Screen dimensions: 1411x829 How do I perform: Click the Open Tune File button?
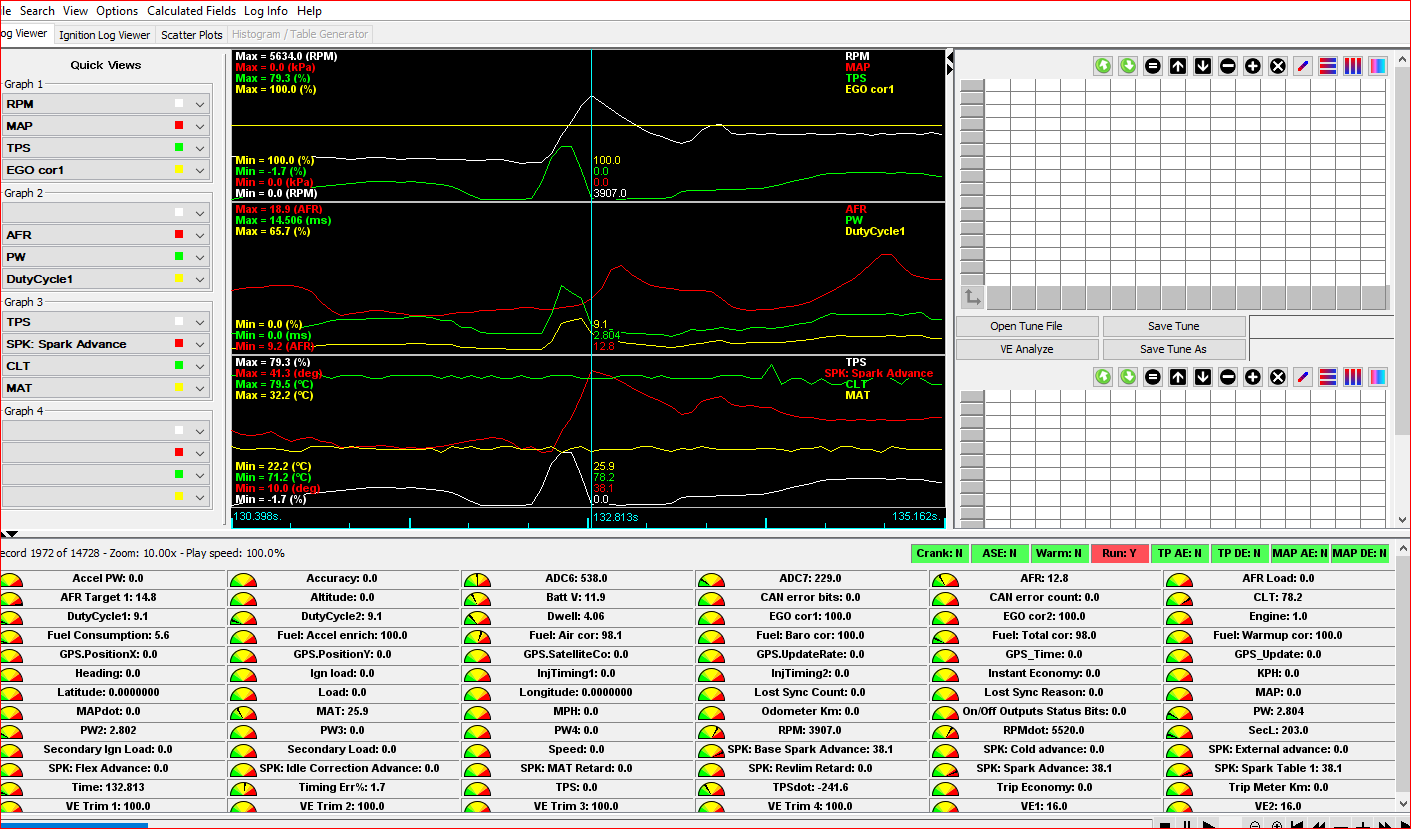(1026, 327)
